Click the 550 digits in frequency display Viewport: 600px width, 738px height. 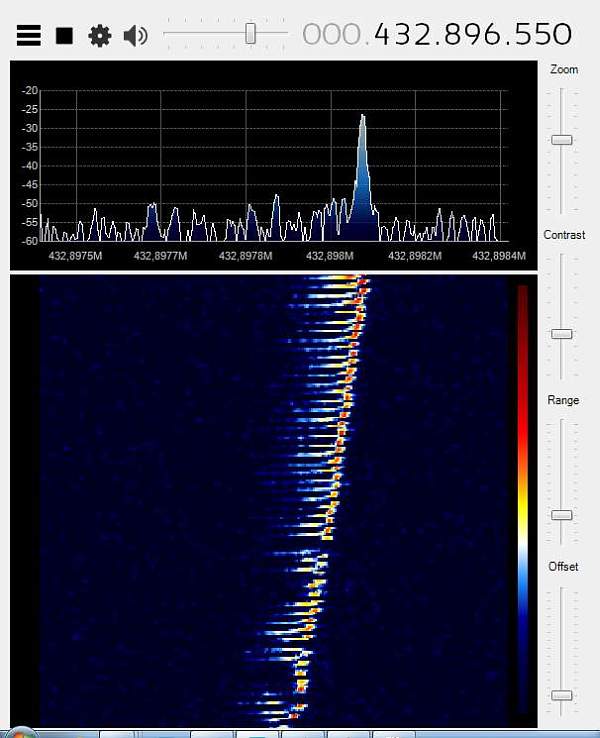click(x=541, y=35)
